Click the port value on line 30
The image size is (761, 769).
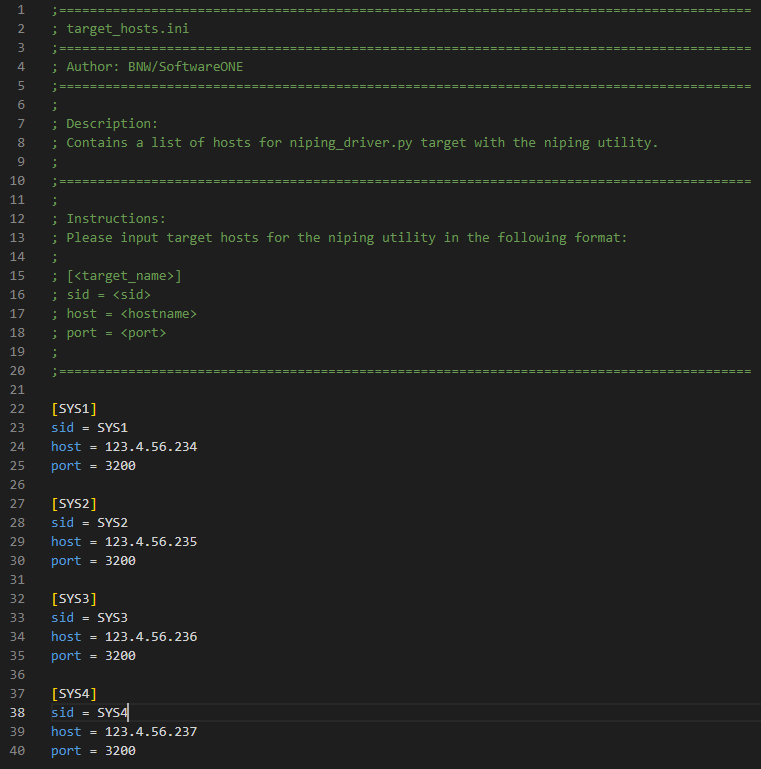[120, 560]
